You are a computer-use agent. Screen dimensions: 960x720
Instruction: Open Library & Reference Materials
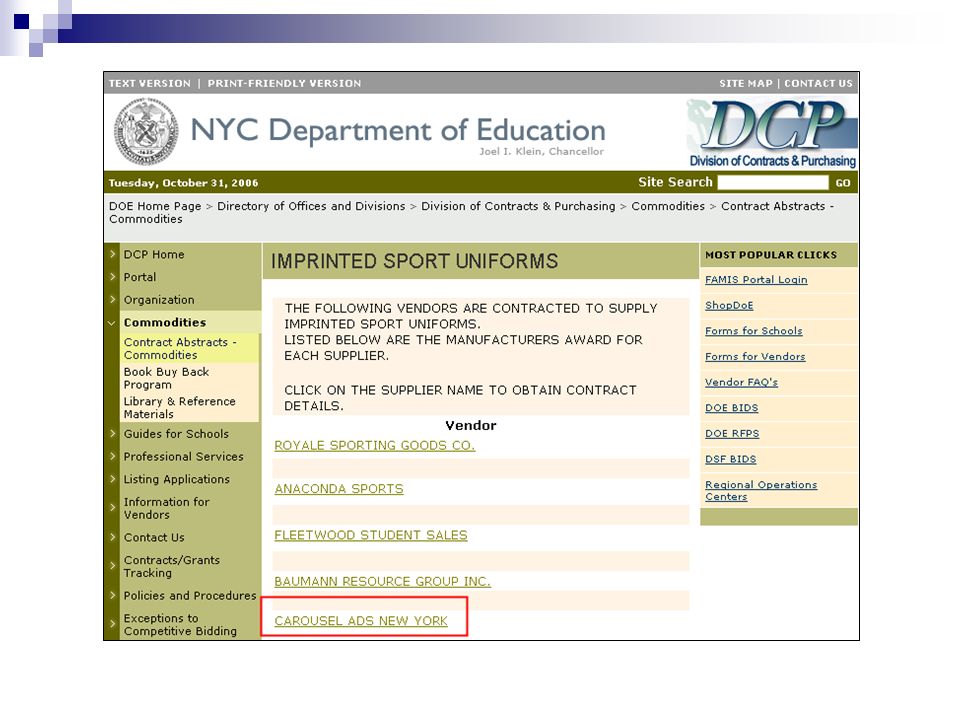(x=179, y=408)
